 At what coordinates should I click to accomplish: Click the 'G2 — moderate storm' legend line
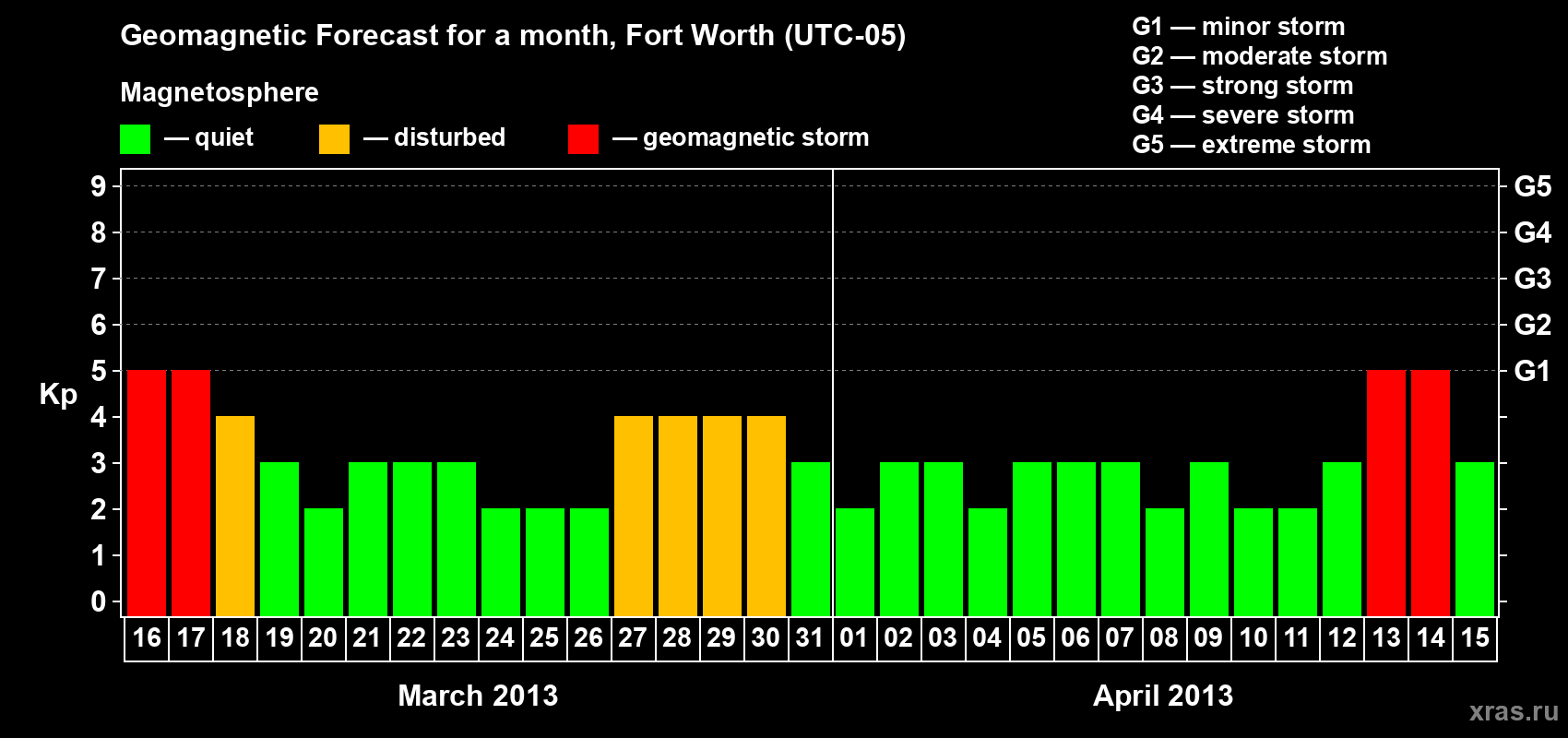coord(1260,56)
